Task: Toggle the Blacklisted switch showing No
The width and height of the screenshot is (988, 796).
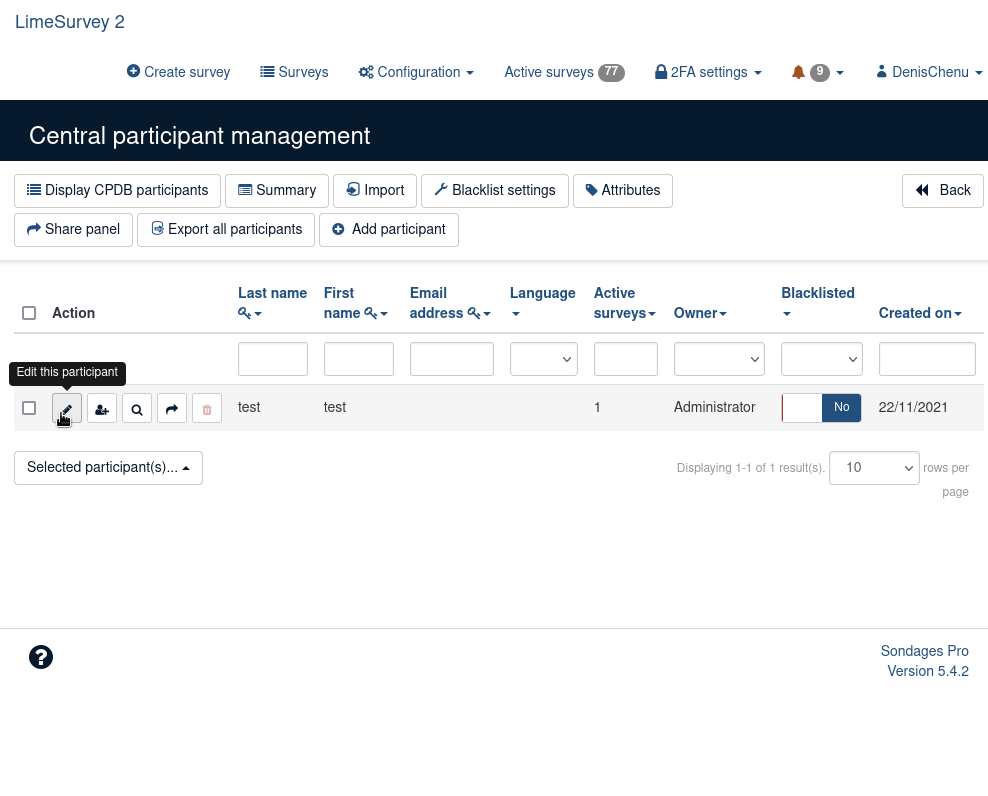Action: point(821,408)
